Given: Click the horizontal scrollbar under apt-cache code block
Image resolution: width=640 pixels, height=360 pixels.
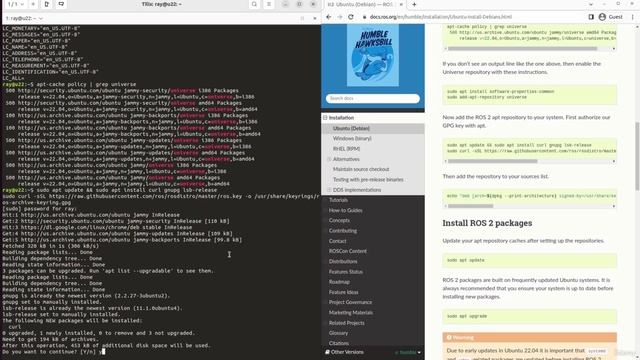Looking at the screenshot, I should 522,49.
